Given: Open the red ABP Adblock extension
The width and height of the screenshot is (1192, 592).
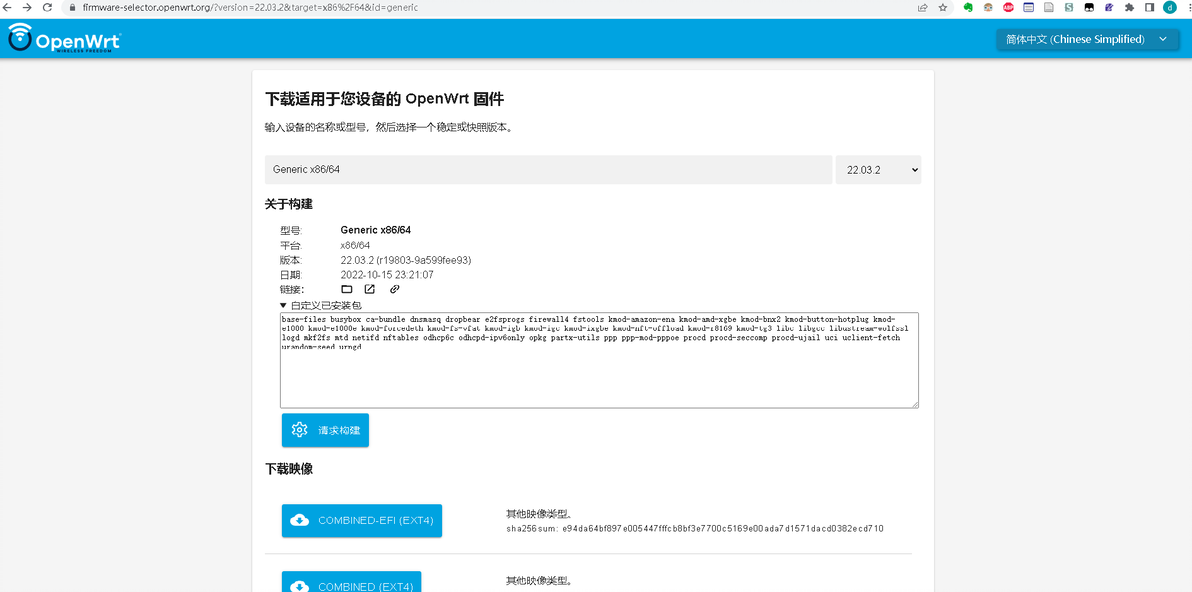Looking at the screenshot, I should point(1008,8).
